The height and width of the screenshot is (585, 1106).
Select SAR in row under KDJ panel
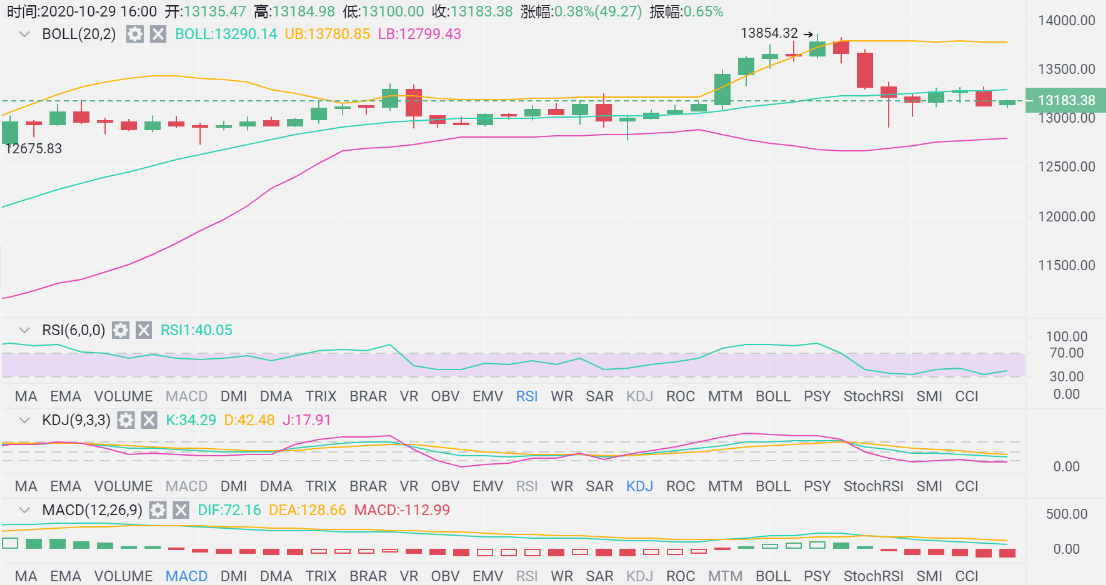[600, 486]
